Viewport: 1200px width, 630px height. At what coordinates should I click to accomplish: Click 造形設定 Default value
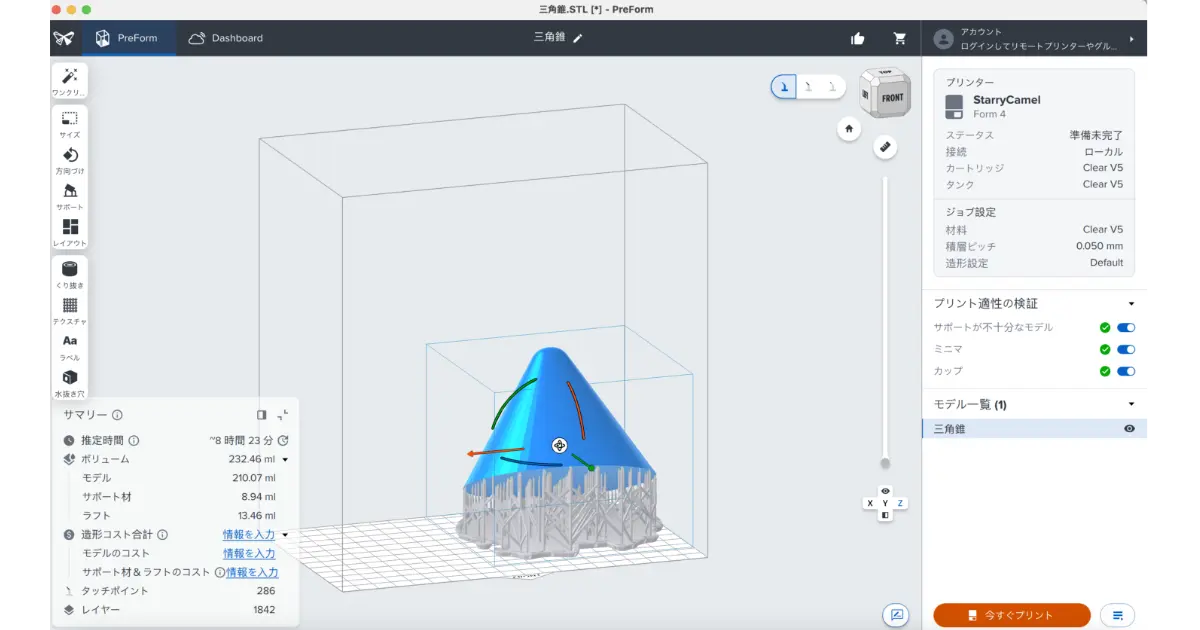[x=1106, y=263]
